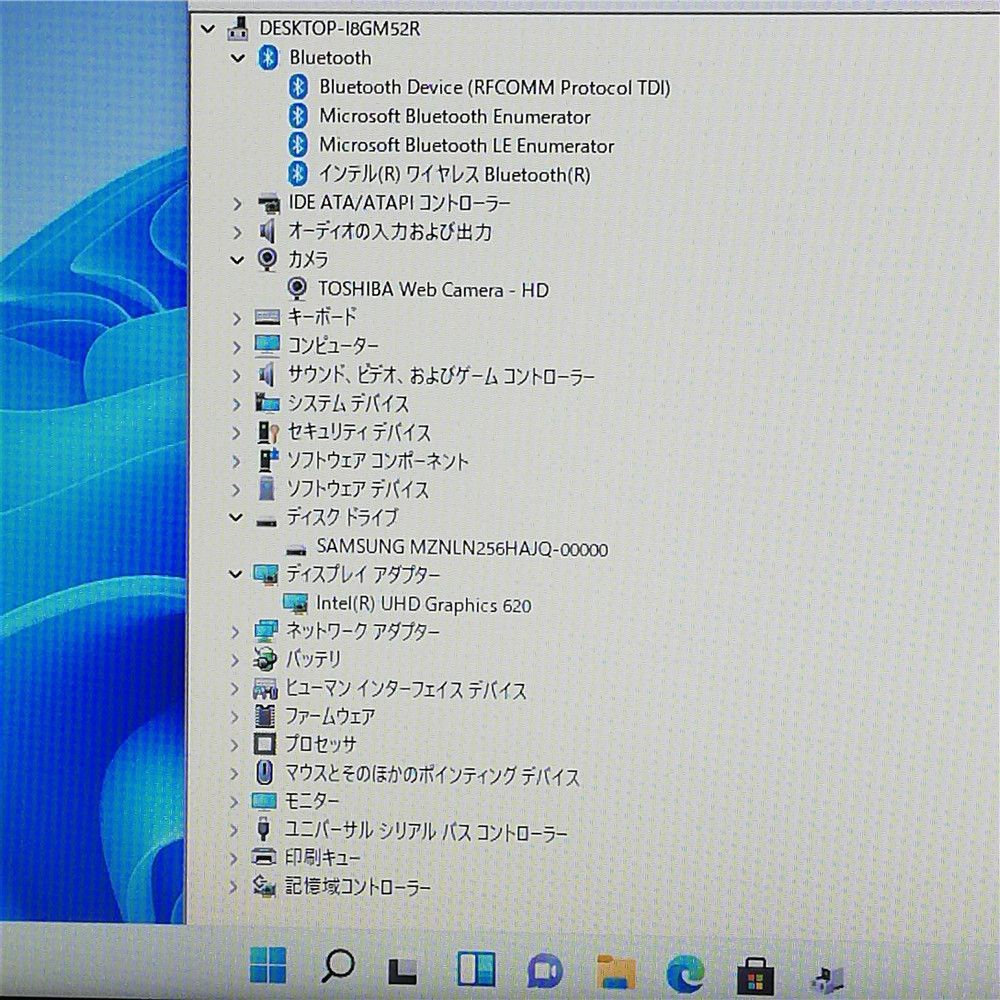Click the ディスク ドライブ drive icon
Viewport: 1000px width, 1000px height.
[267, 521]
